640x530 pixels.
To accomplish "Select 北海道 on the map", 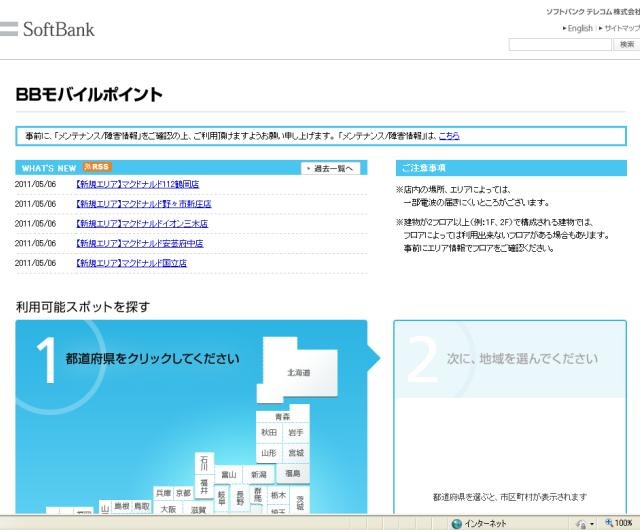I will (x=299, y=372).
